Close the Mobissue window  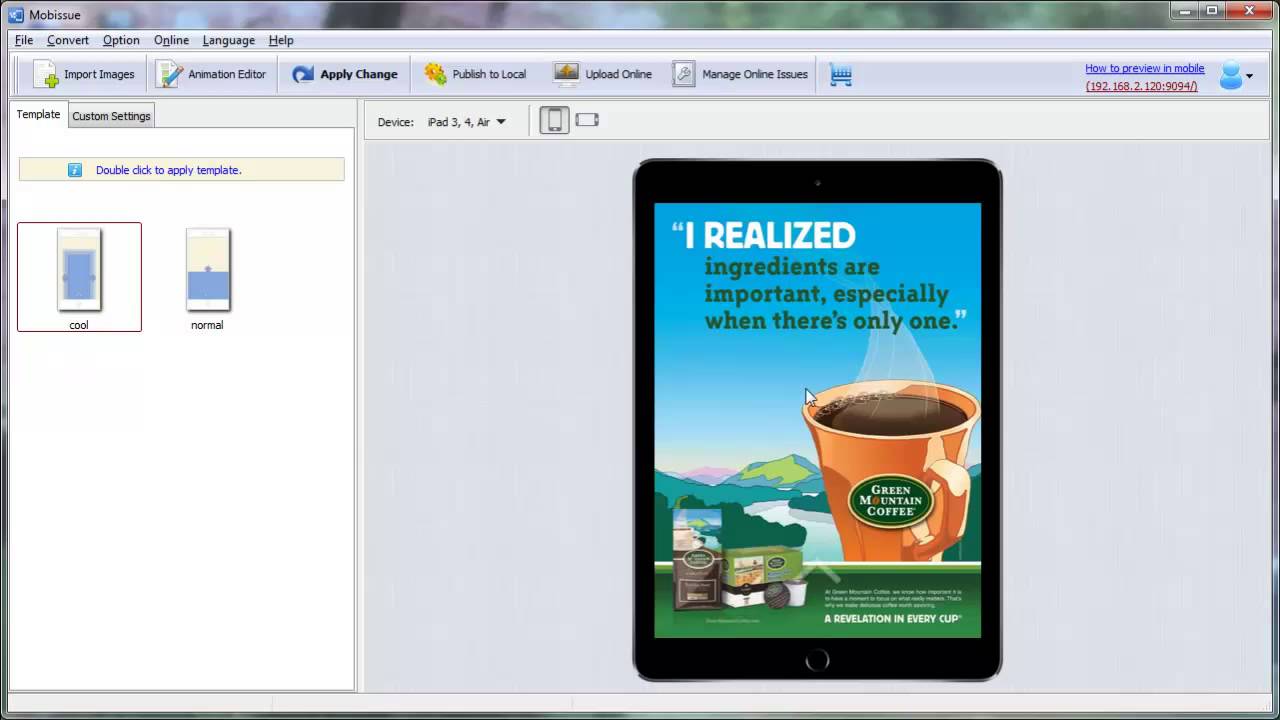[1249, 11]
